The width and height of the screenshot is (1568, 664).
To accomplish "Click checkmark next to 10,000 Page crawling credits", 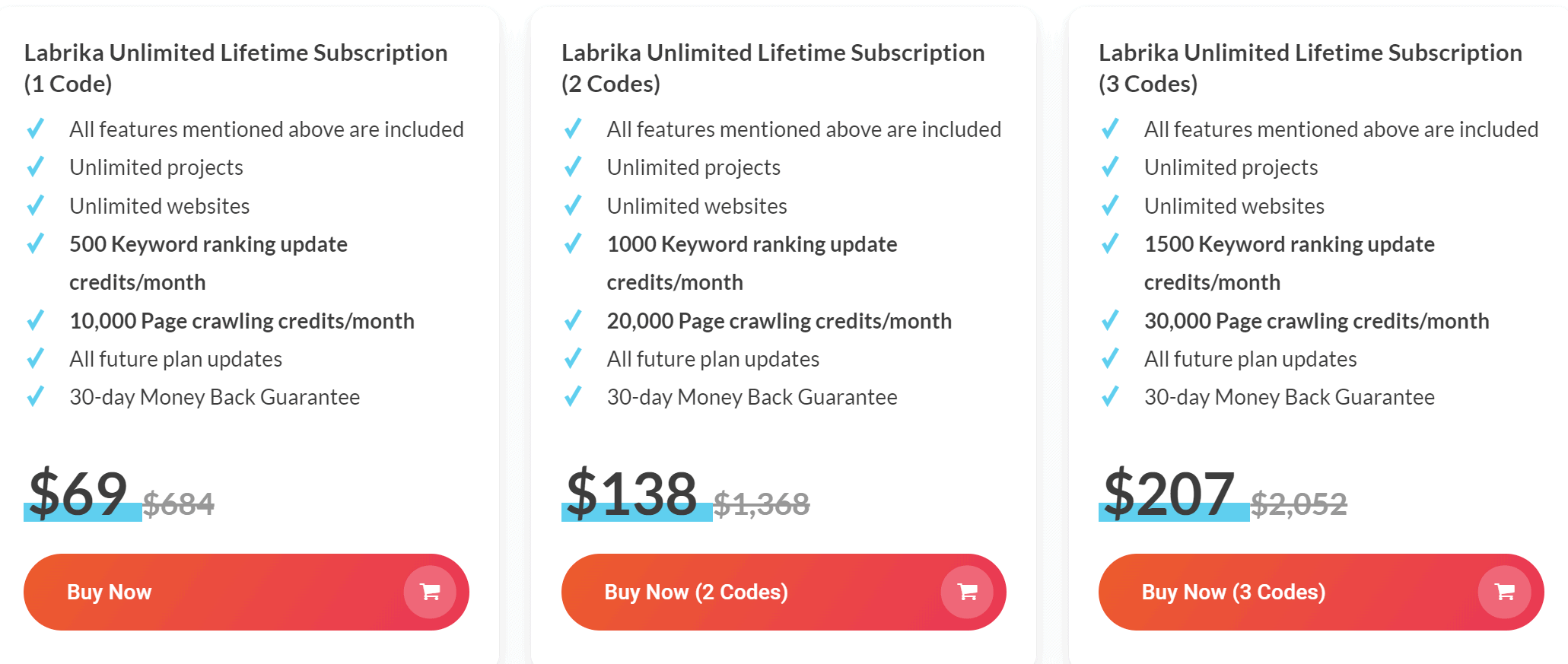I will click(36, 320).
